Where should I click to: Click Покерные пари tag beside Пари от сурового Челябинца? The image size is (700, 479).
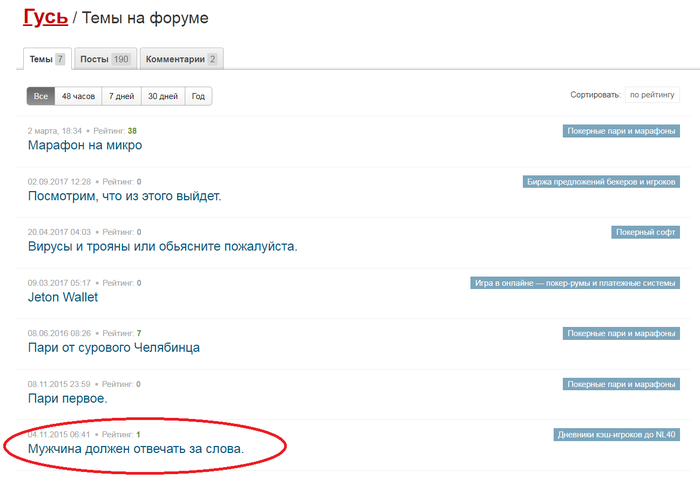[621, 333]
